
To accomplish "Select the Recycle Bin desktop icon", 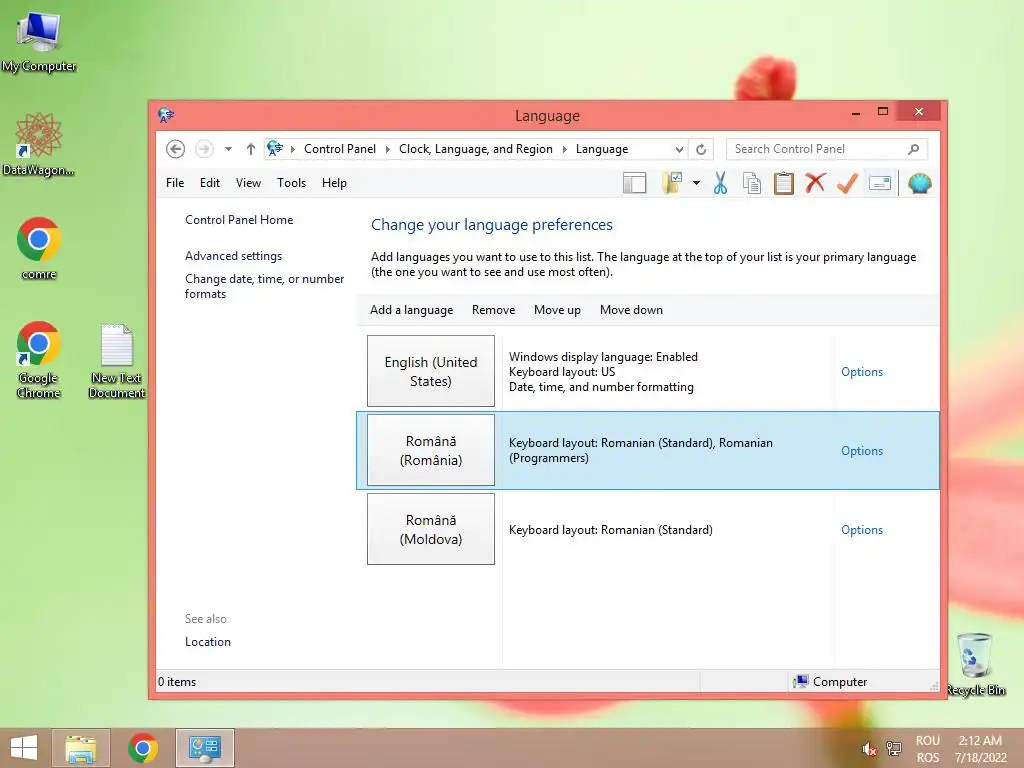I will tap(976, 665).
